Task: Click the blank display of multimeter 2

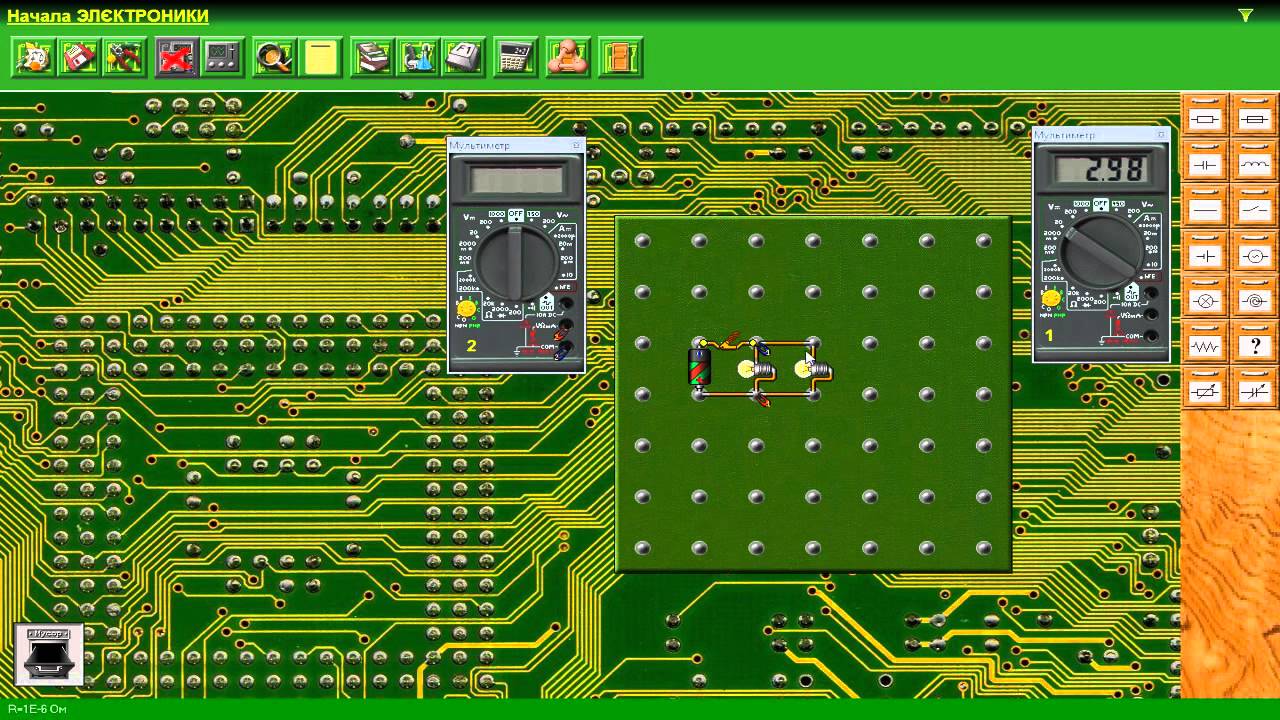Action: pyautogui.click(x=516, y=181)
